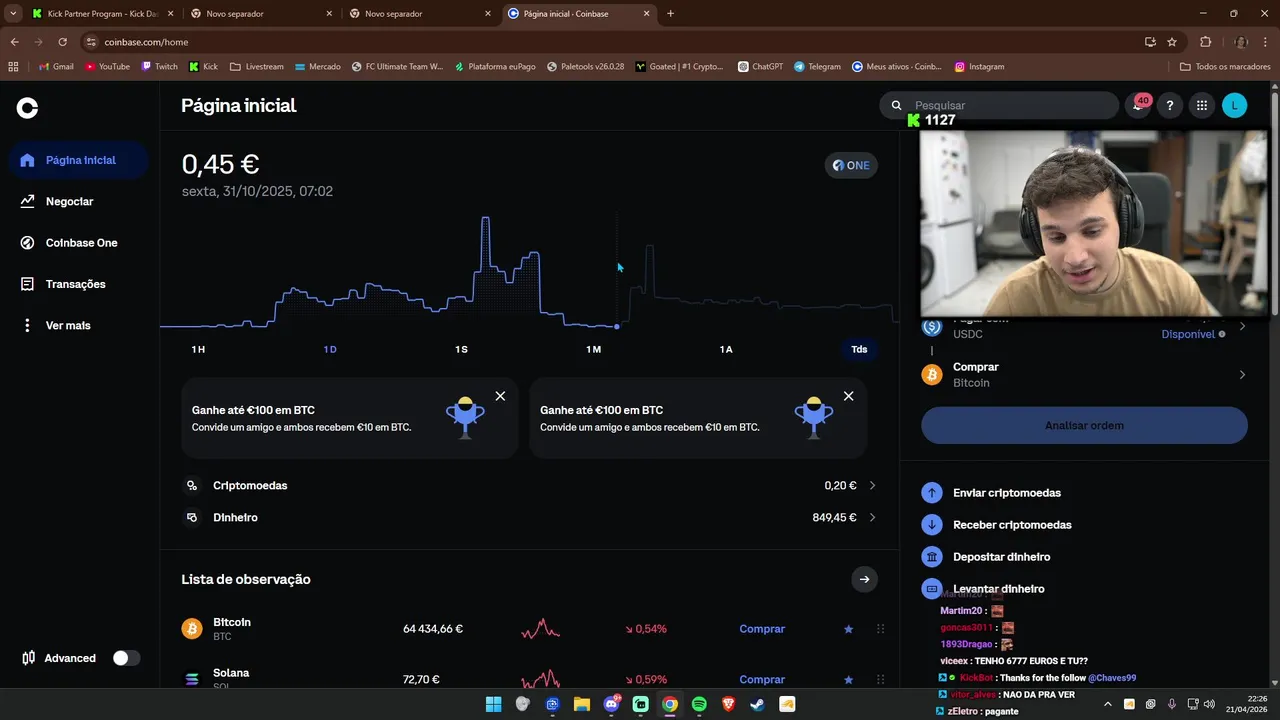Click the Bitcoin price 64 434,66 €

point(433,629)
